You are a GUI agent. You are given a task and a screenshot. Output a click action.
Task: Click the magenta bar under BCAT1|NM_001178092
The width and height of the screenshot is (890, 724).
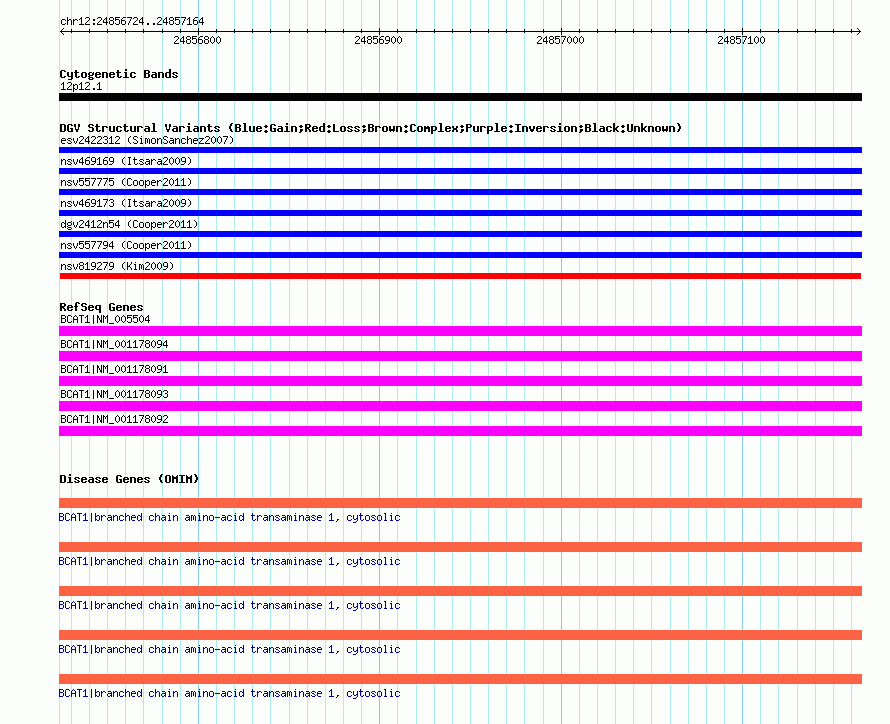coord(460,431)
